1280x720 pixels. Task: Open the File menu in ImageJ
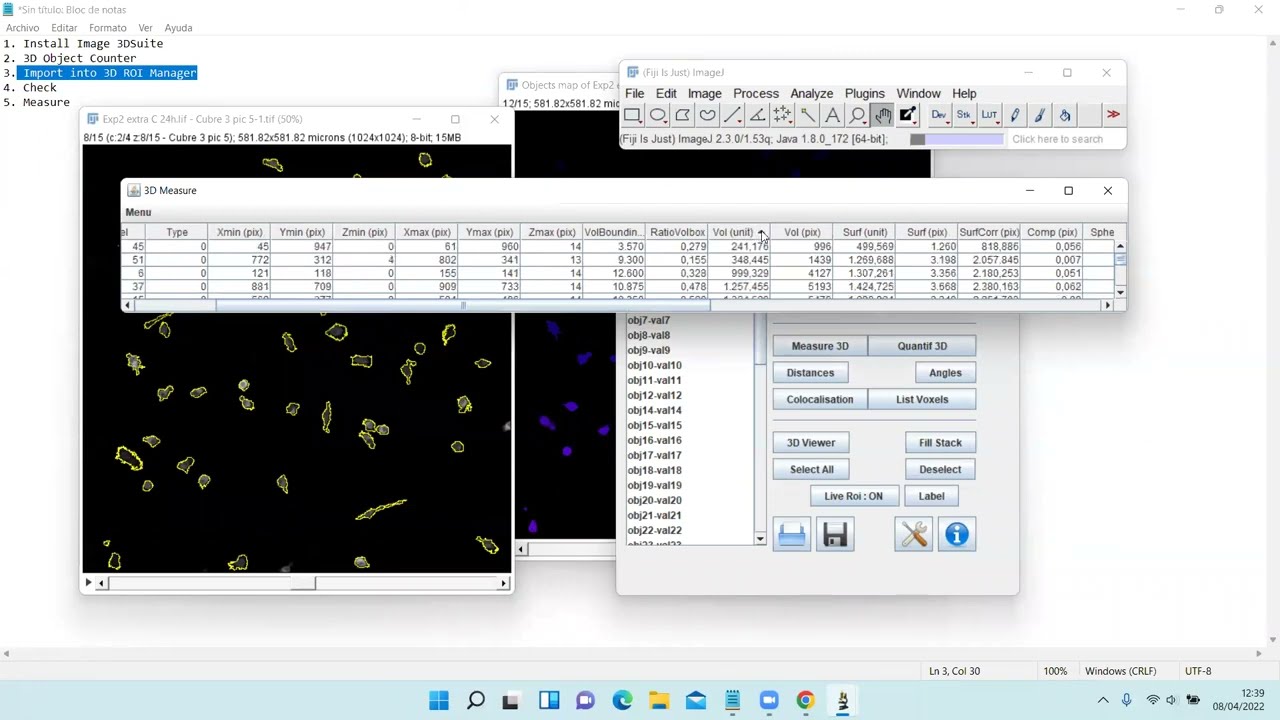[634, 93]
